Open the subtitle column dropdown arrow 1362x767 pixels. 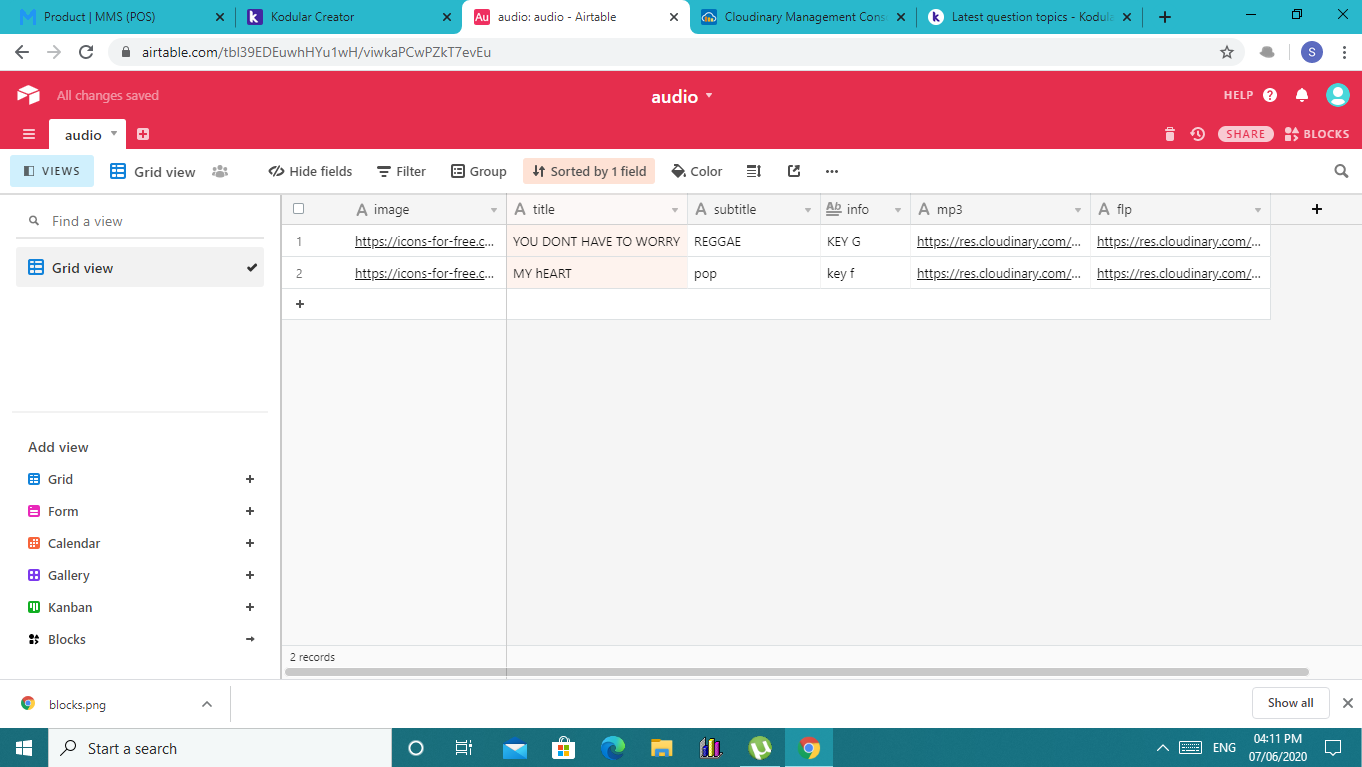click(x=808, y=210)
